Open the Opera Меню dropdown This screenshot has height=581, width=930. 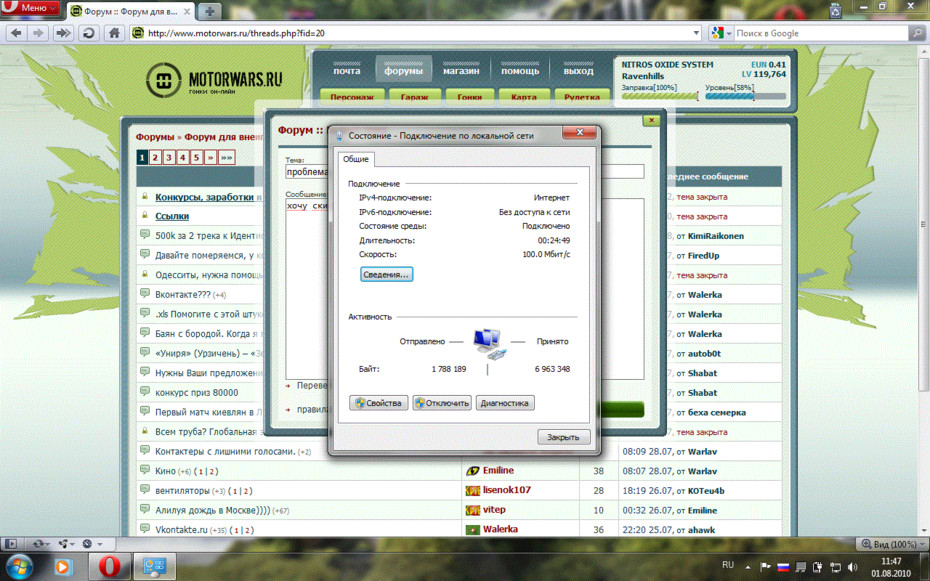click(x=31, y=8)
